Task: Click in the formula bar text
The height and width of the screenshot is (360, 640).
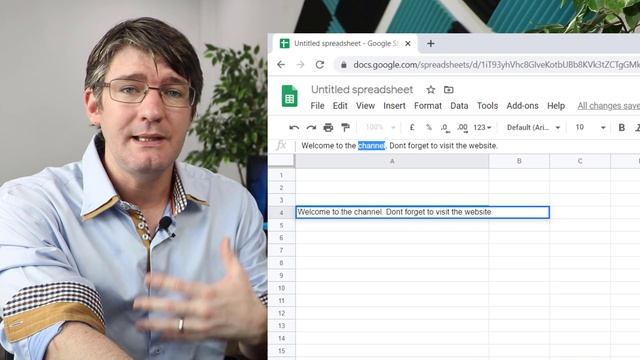Action: click(399, 146)
